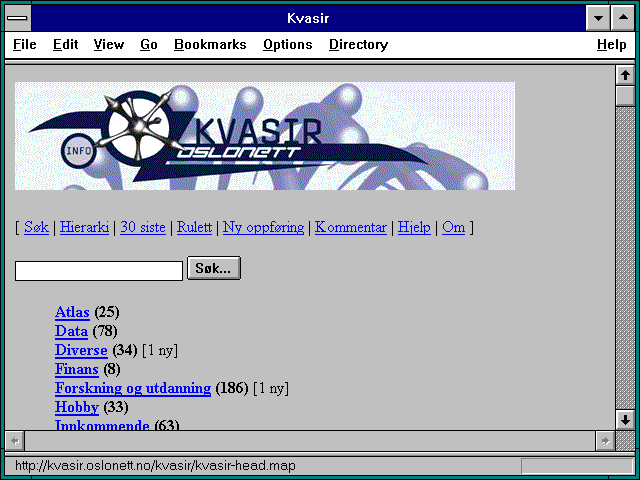The width and height of the screenshot is (640, 480).
Task: Click horizontal scrollbar right arrow
Action: tap(605, 441)
